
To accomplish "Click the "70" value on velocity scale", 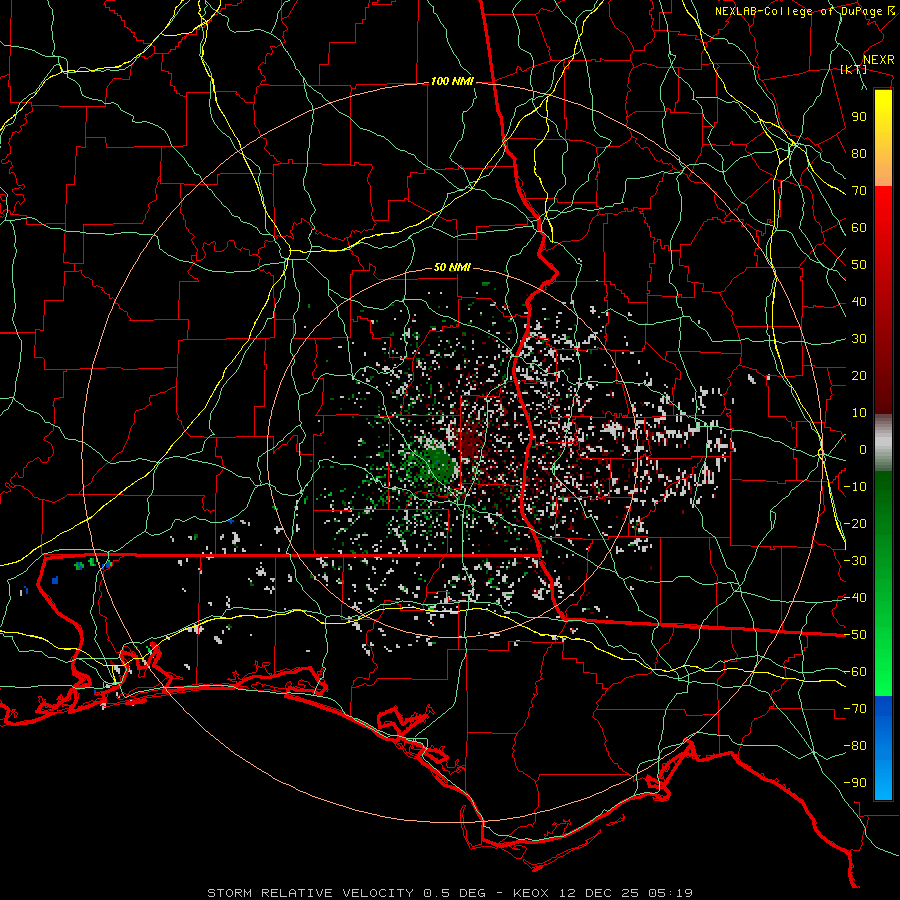I will (859, 191).
